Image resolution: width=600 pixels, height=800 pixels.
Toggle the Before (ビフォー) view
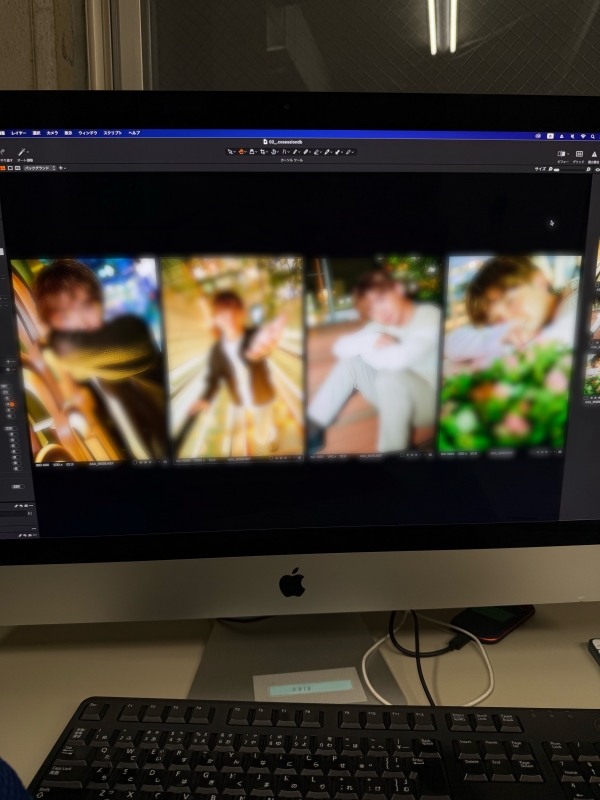tap(562, 155)
